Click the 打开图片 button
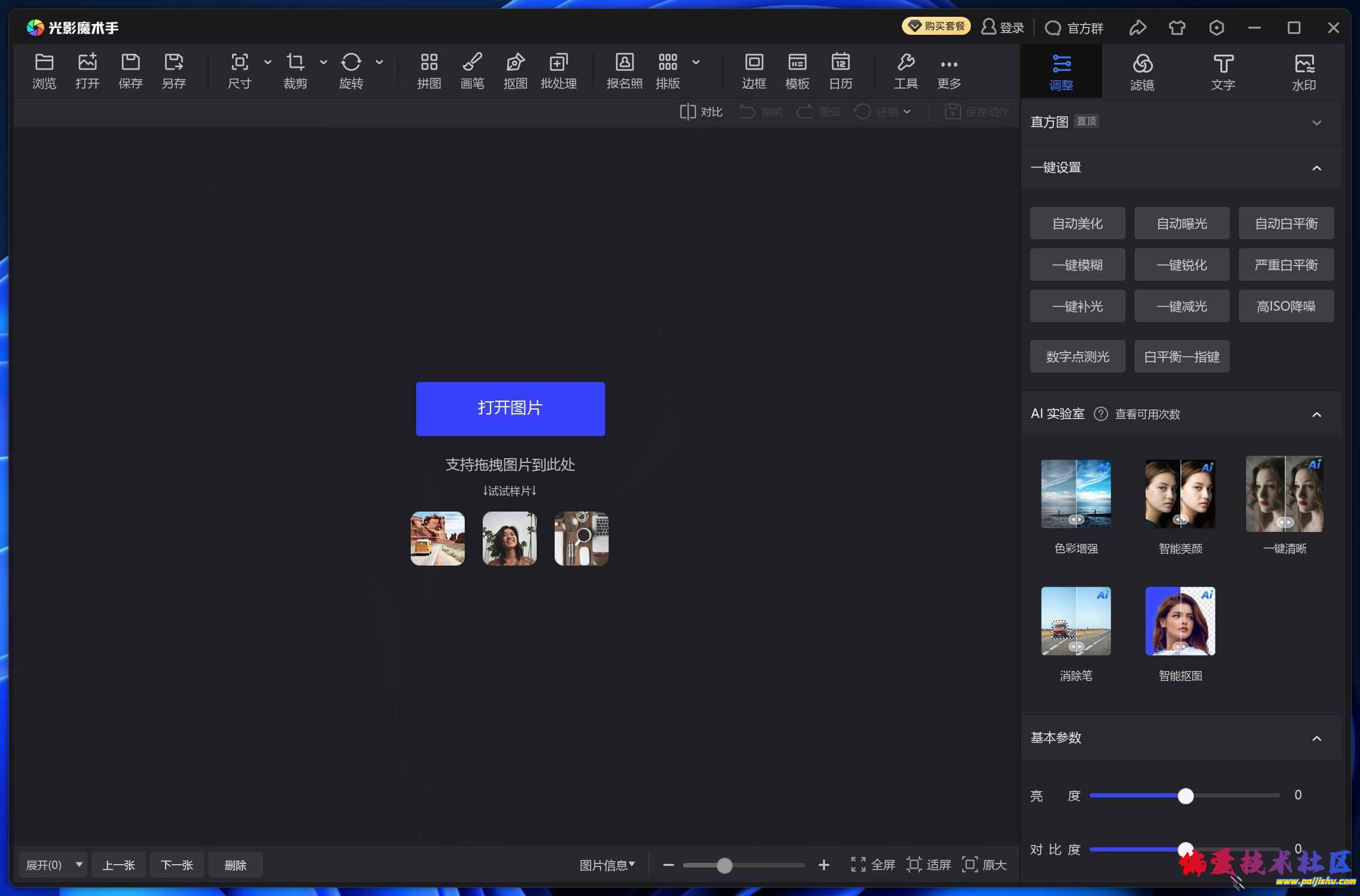 tap(510, 408)
